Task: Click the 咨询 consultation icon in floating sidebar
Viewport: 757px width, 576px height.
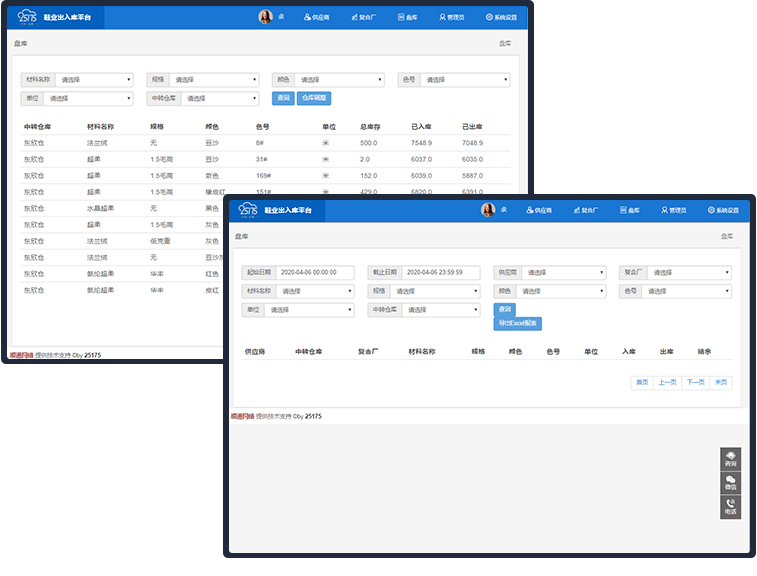Action: 730,459
